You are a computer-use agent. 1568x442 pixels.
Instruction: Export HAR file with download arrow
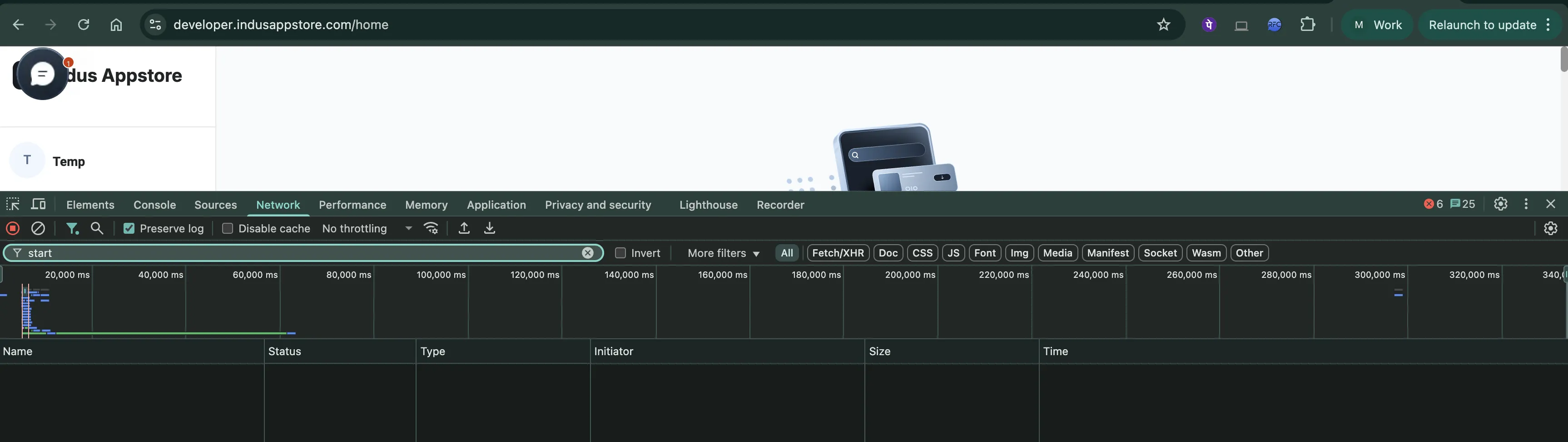coord(489,229)
